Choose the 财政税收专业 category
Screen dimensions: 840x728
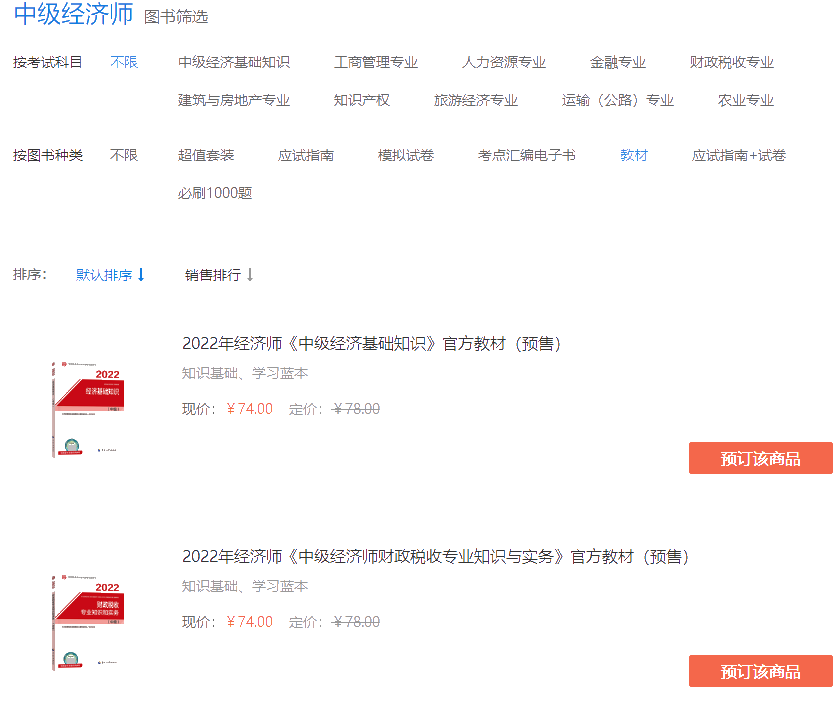click(731, 61)
